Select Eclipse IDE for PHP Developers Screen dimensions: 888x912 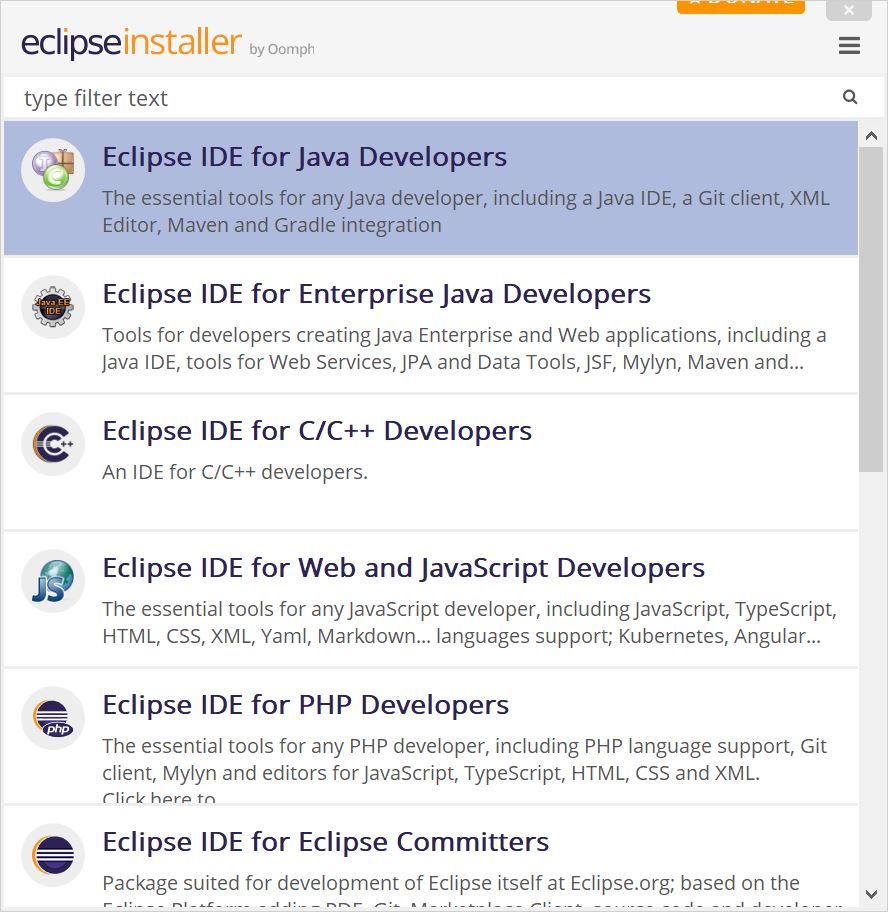[x=305, y=705]
